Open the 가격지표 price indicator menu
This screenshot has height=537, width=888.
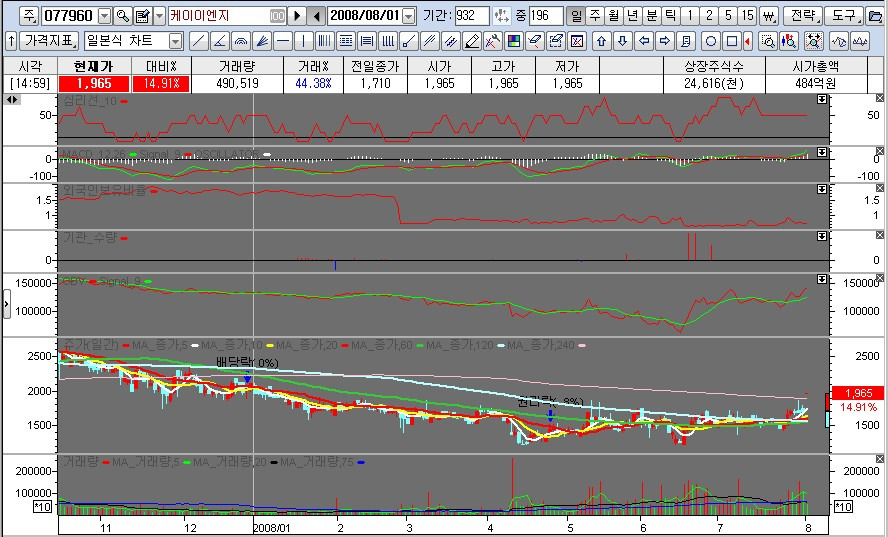(50, 41)
